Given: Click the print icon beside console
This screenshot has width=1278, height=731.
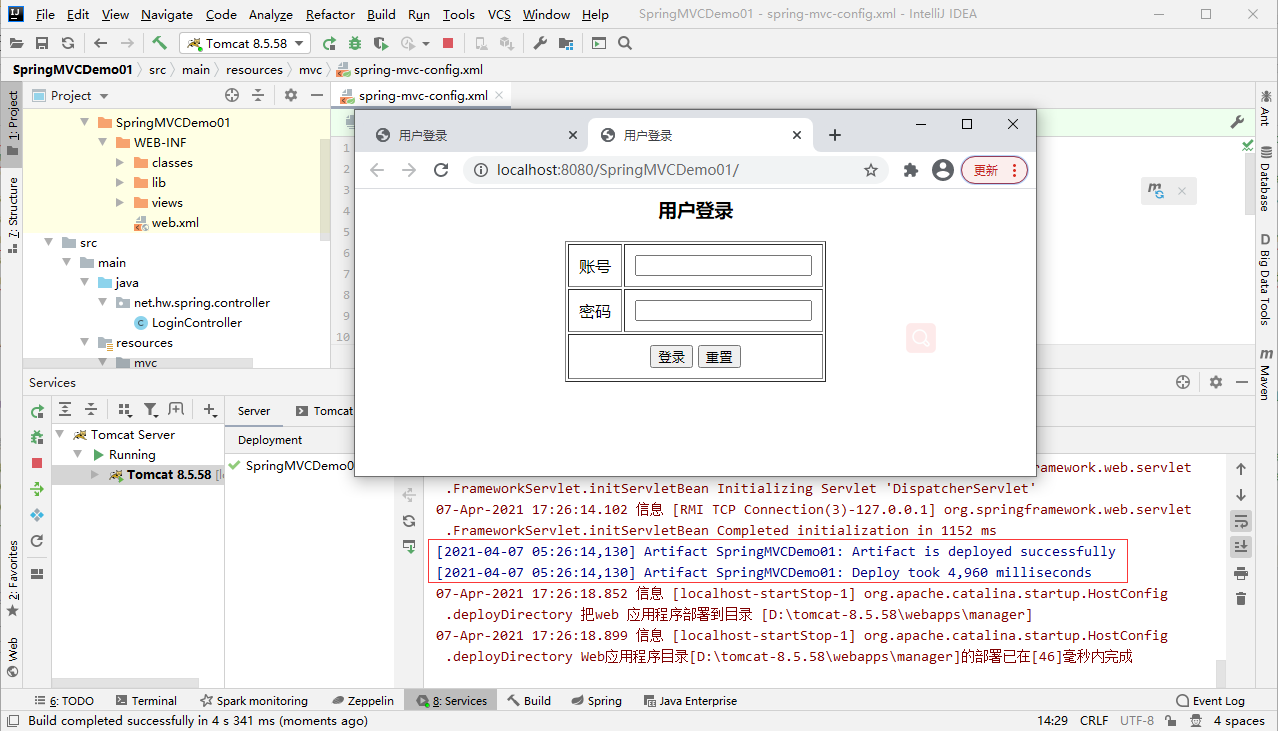Looking at the screenshot, I should [x=1241, y=573].
